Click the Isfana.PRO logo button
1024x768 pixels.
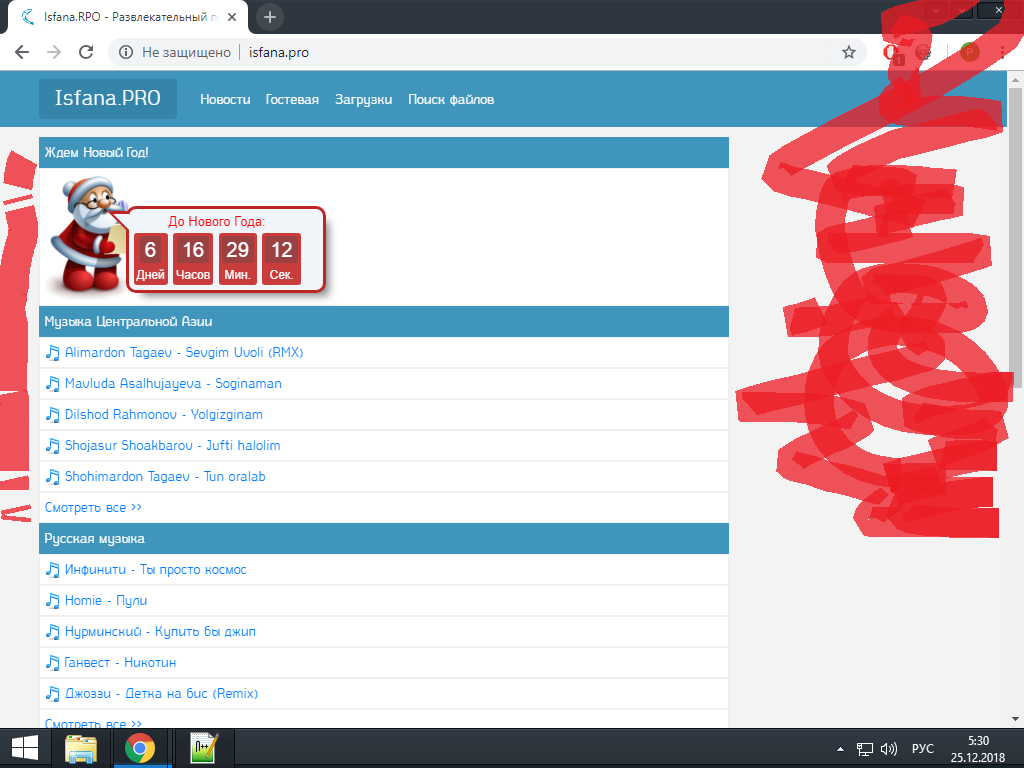click(108, 99)
